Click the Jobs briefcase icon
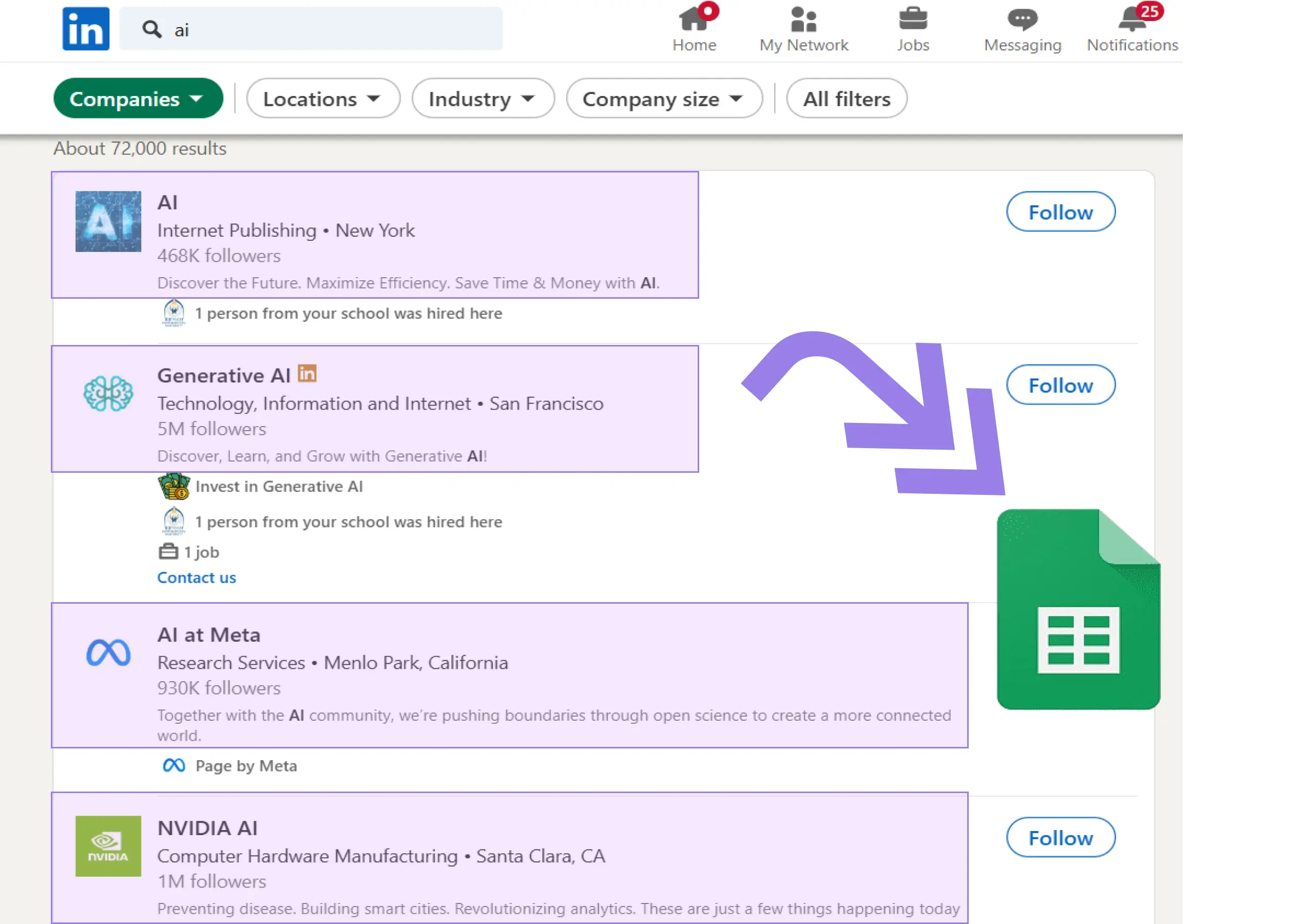 (x=912, y=18)
